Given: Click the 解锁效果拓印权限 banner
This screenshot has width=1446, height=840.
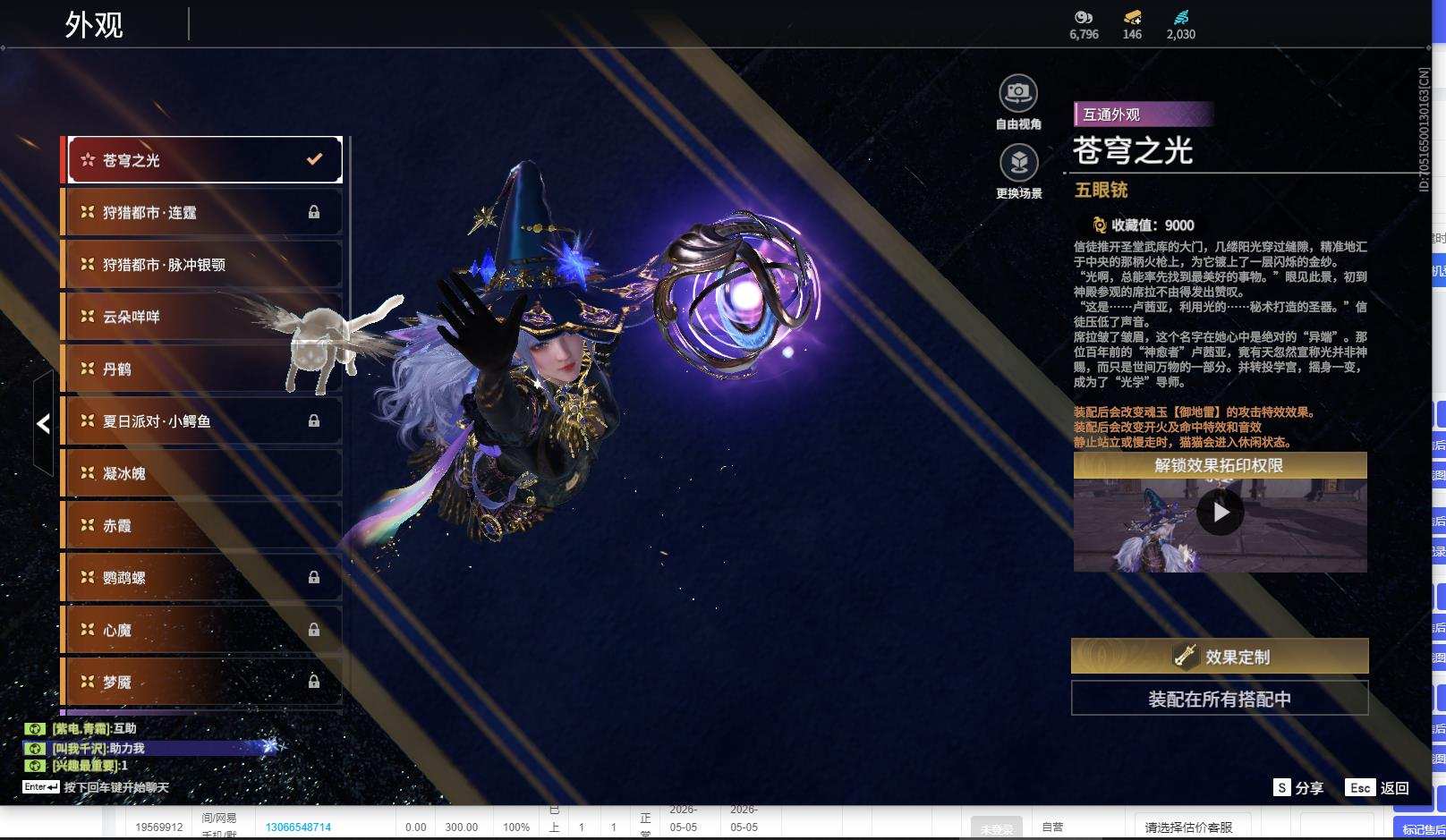Looking at the screenshot, I should tap(1220, 465).
